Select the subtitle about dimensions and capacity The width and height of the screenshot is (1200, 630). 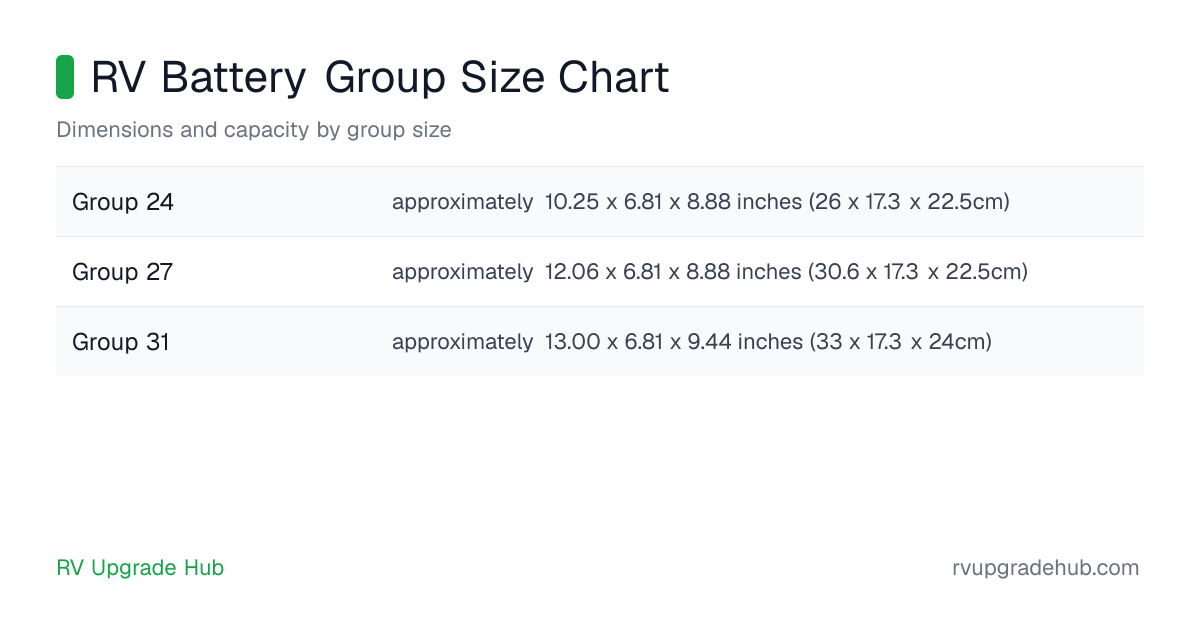254,130
